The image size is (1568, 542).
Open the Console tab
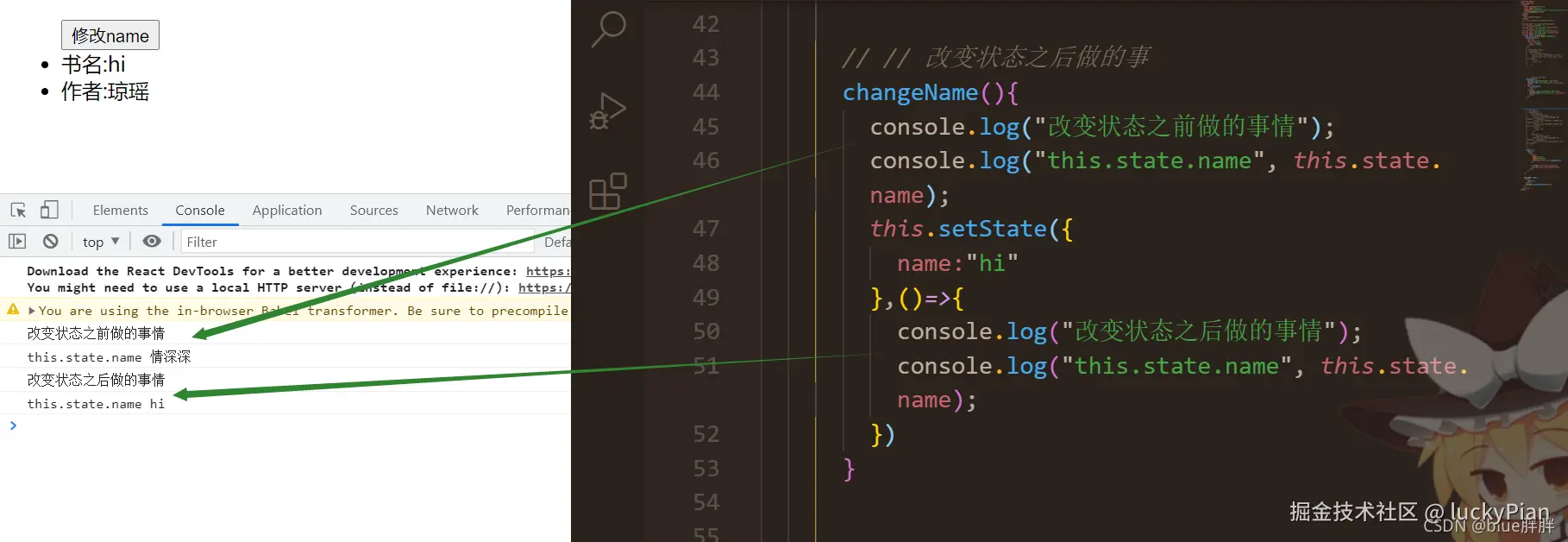click(200, 210)
